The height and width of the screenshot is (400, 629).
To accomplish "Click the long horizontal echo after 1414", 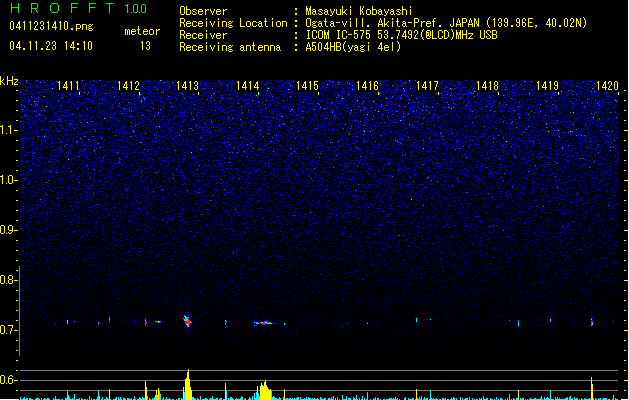I will tap(263, 323).
